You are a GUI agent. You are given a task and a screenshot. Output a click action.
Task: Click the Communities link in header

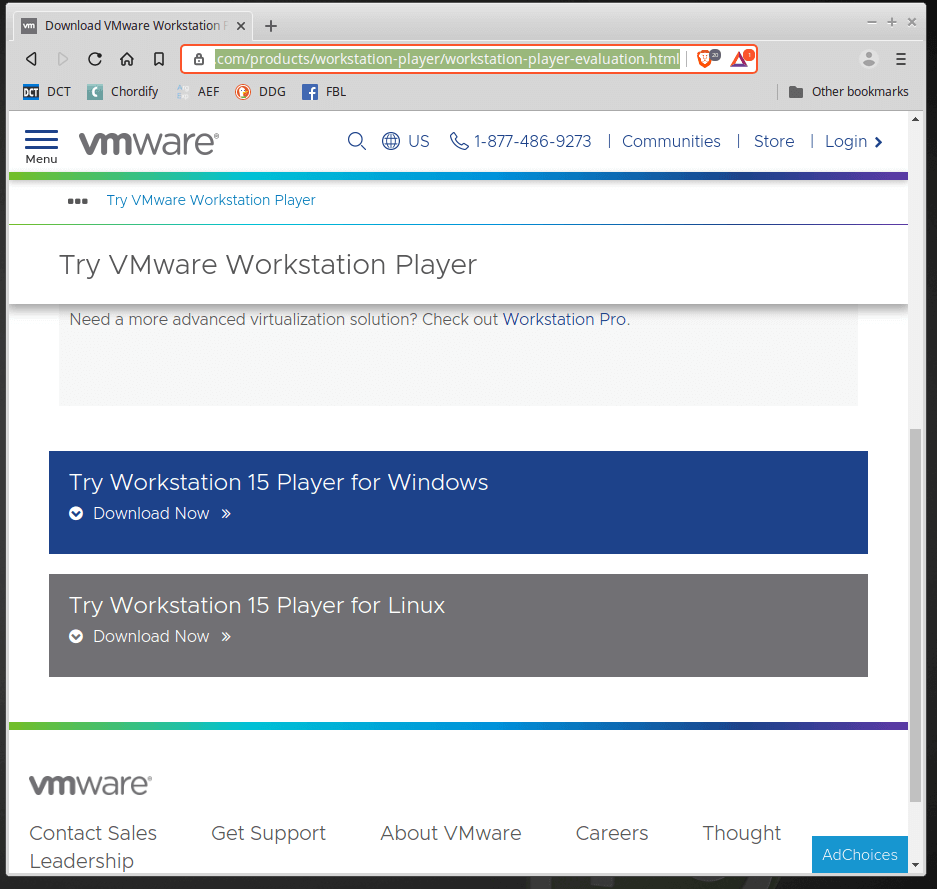pyautogui.click(x=671, y=141)
